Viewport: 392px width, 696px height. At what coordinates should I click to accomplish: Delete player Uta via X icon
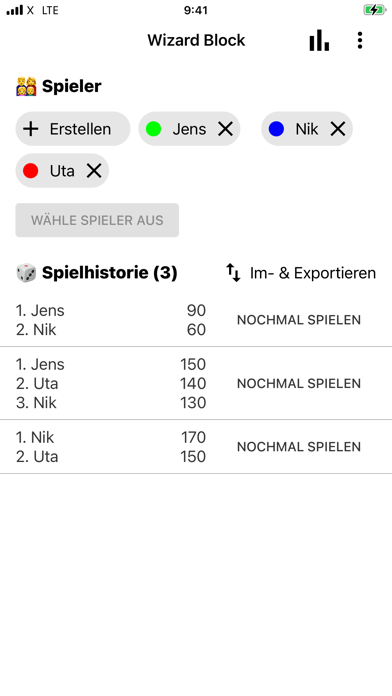(x=94, y=171)
